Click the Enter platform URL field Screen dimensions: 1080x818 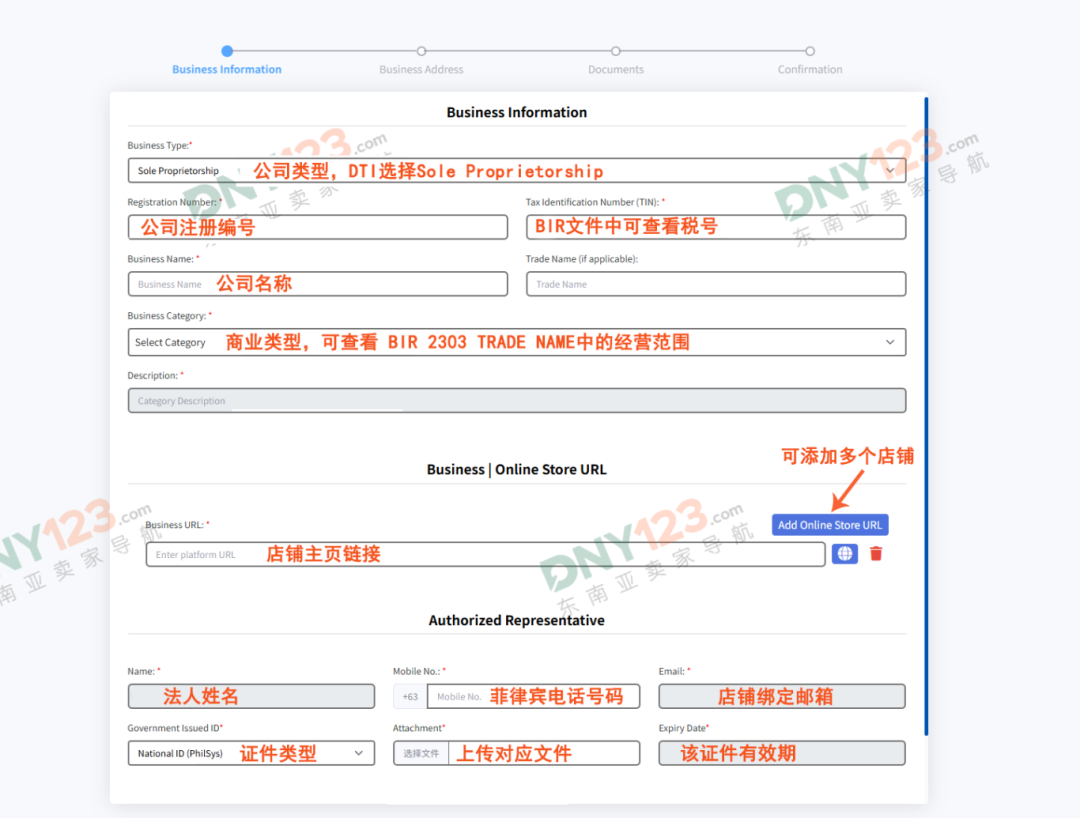point(485,554)
